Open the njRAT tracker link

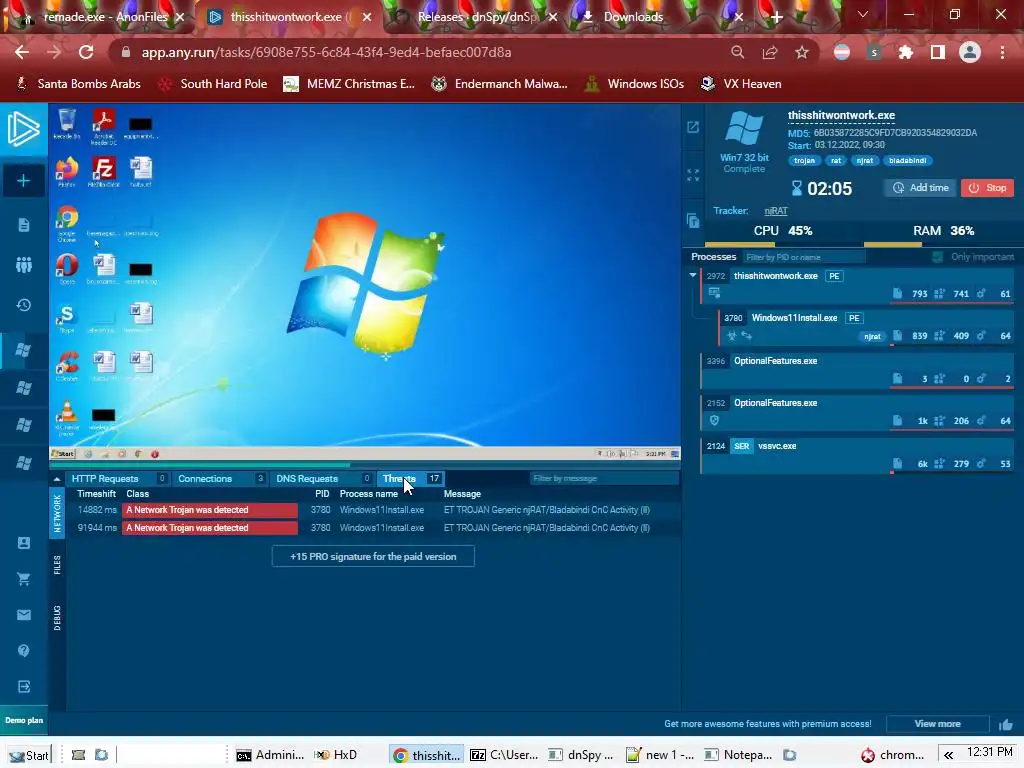(776, 210)
